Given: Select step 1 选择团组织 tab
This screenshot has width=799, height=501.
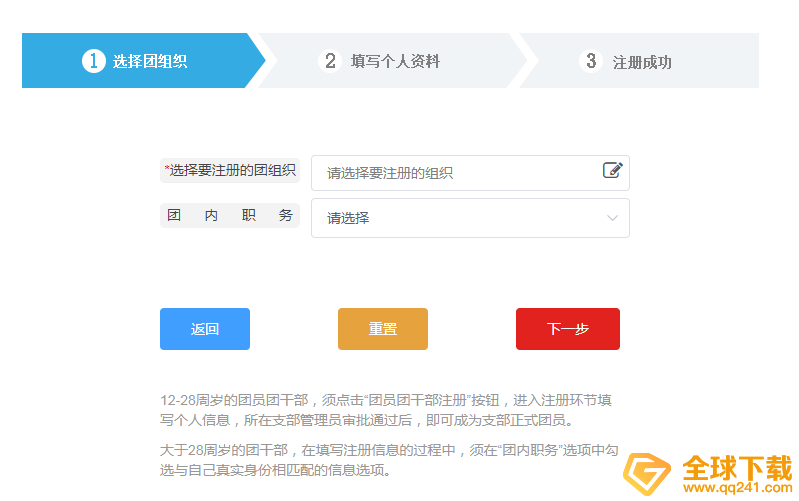Looking at the screenshot, I should 144,61.
